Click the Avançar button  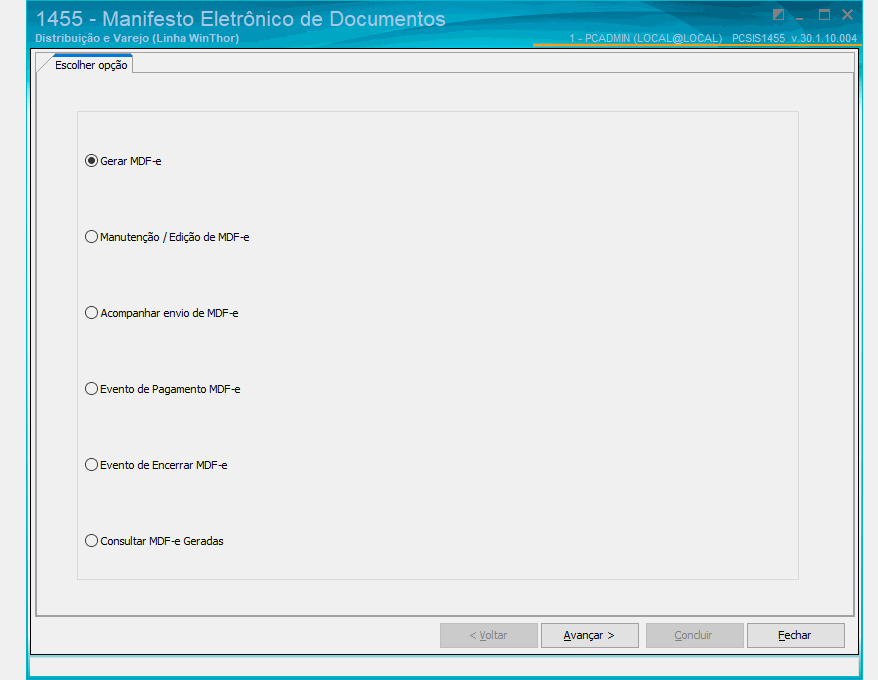(590, 635)
